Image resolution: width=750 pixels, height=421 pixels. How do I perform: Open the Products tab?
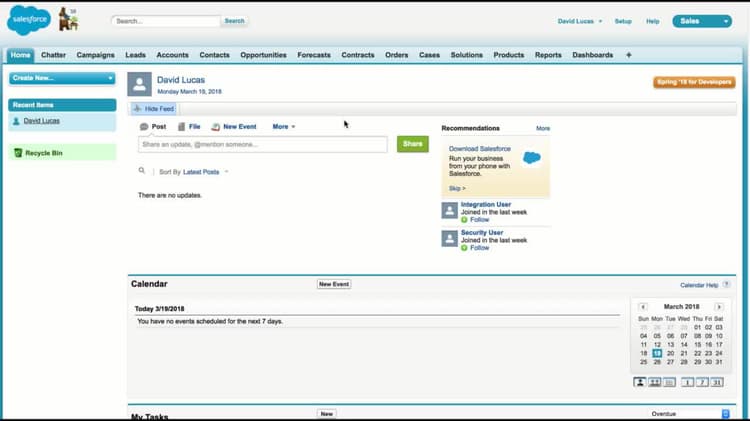(x=508, y=55)
